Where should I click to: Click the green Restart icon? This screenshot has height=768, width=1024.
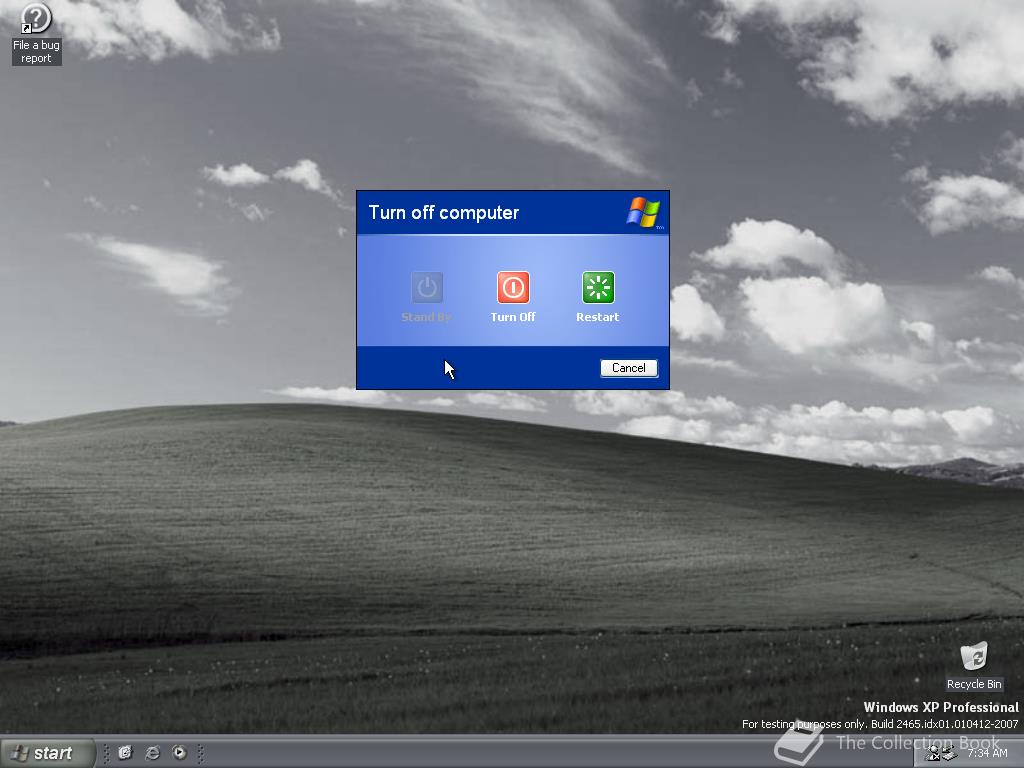(x=598, y=287)
